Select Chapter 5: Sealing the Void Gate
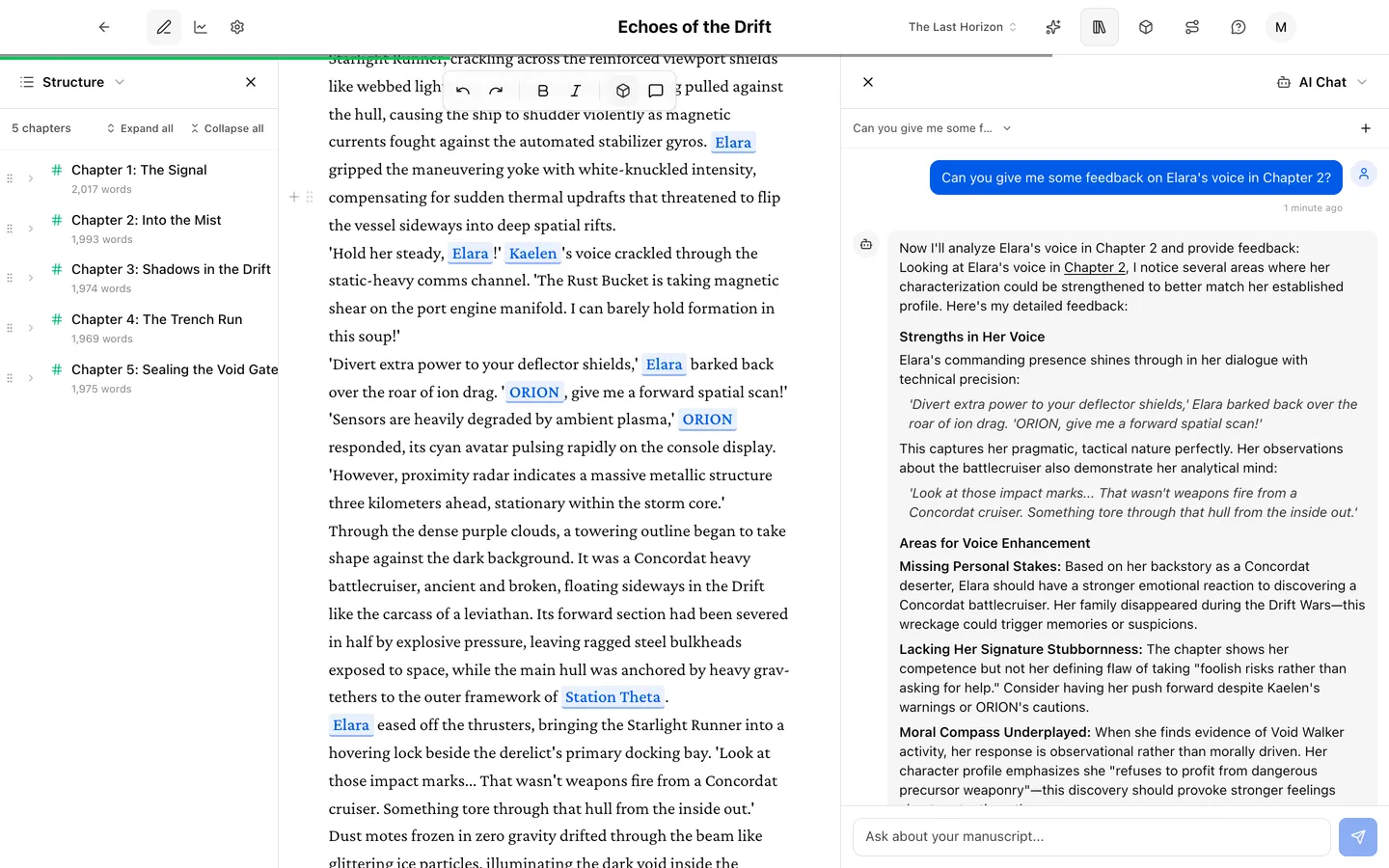 tap(175, 369)
